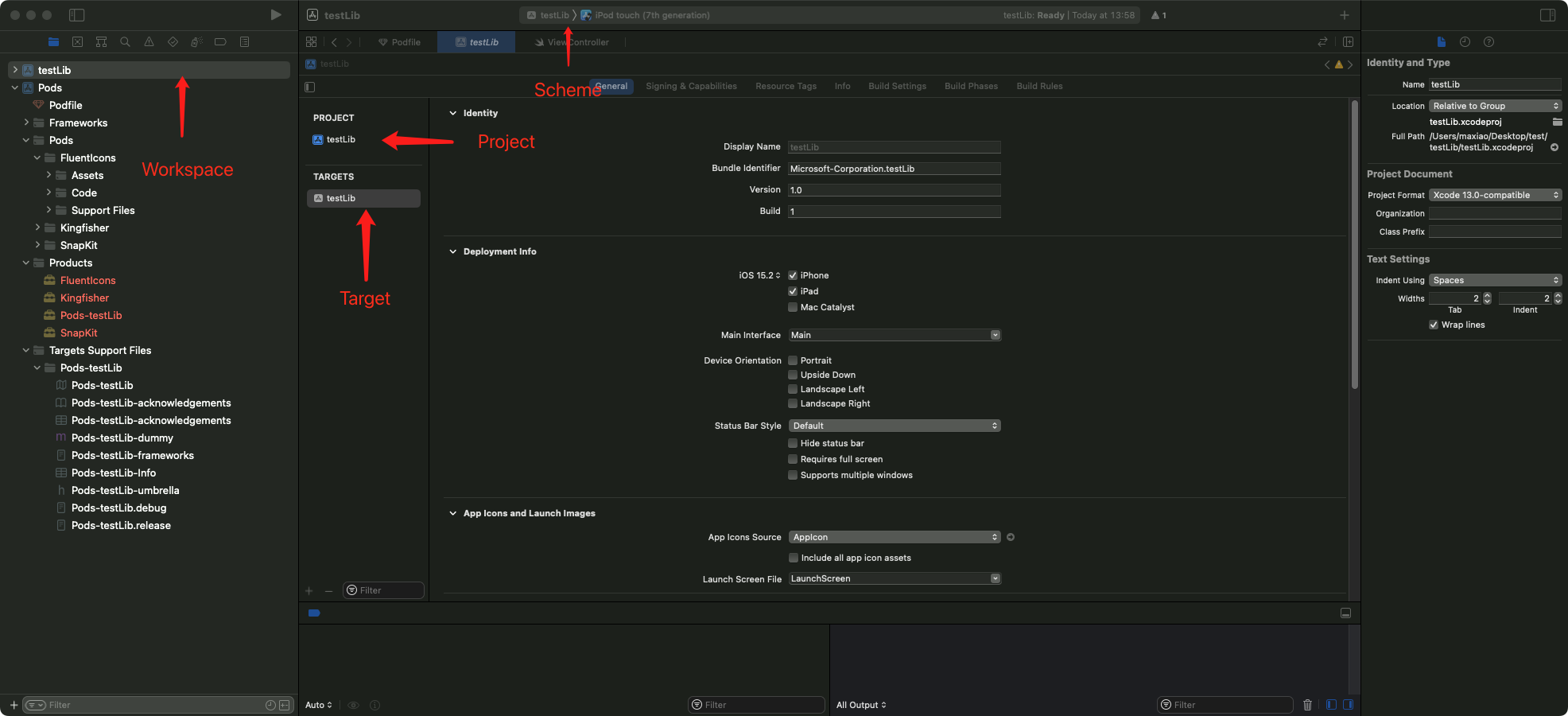This screenshot has height=716, width=1568.
Task: Choose project folder location icon
Action: 1557,122
